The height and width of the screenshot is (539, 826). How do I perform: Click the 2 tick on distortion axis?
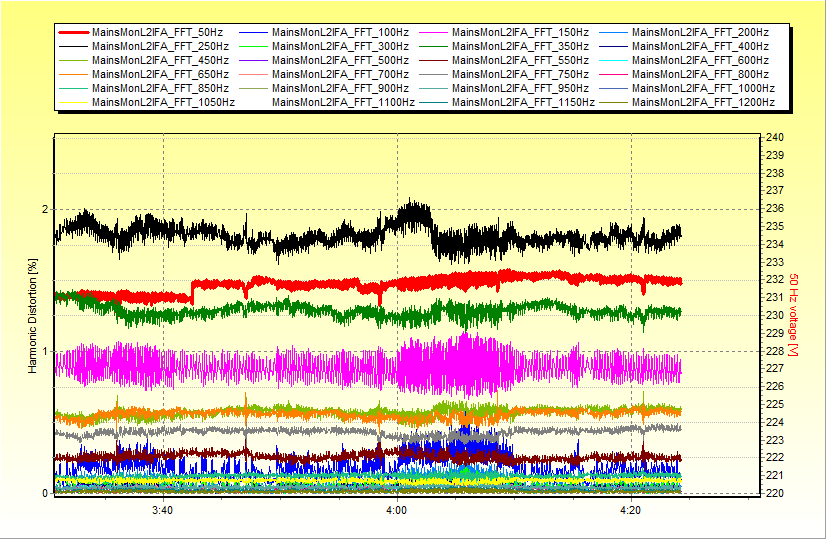click(x=44, y=209)
